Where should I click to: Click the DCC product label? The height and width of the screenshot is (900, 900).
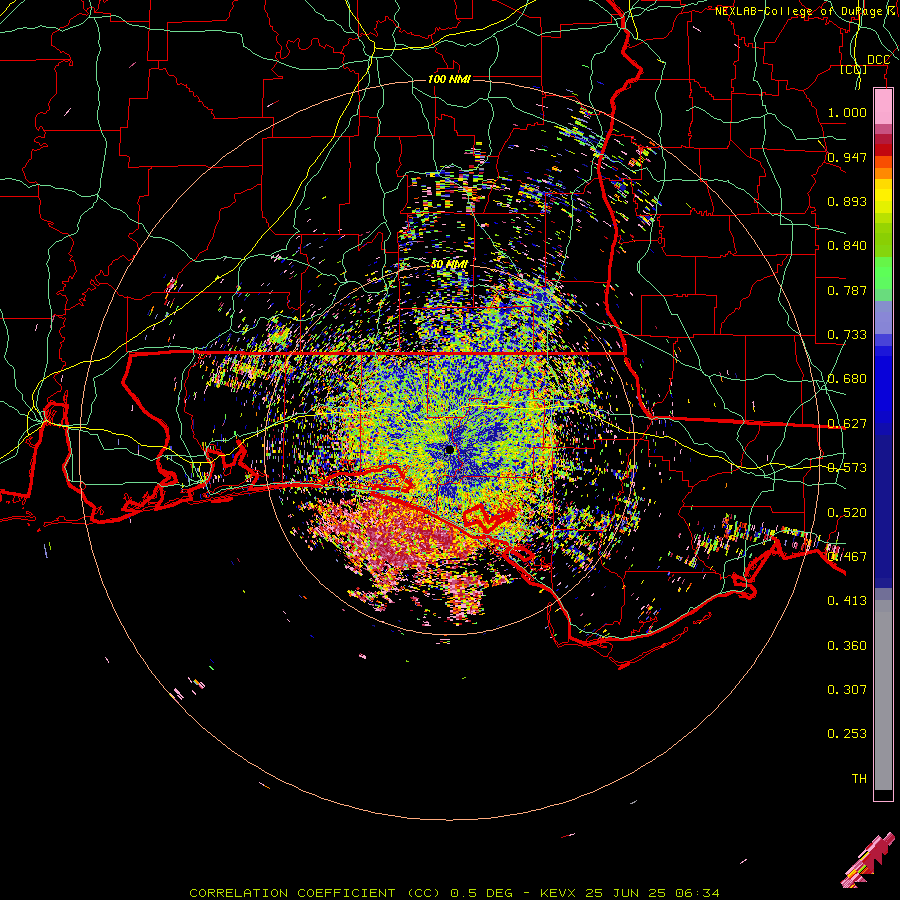pyautogui.click(x=878, y=60)
